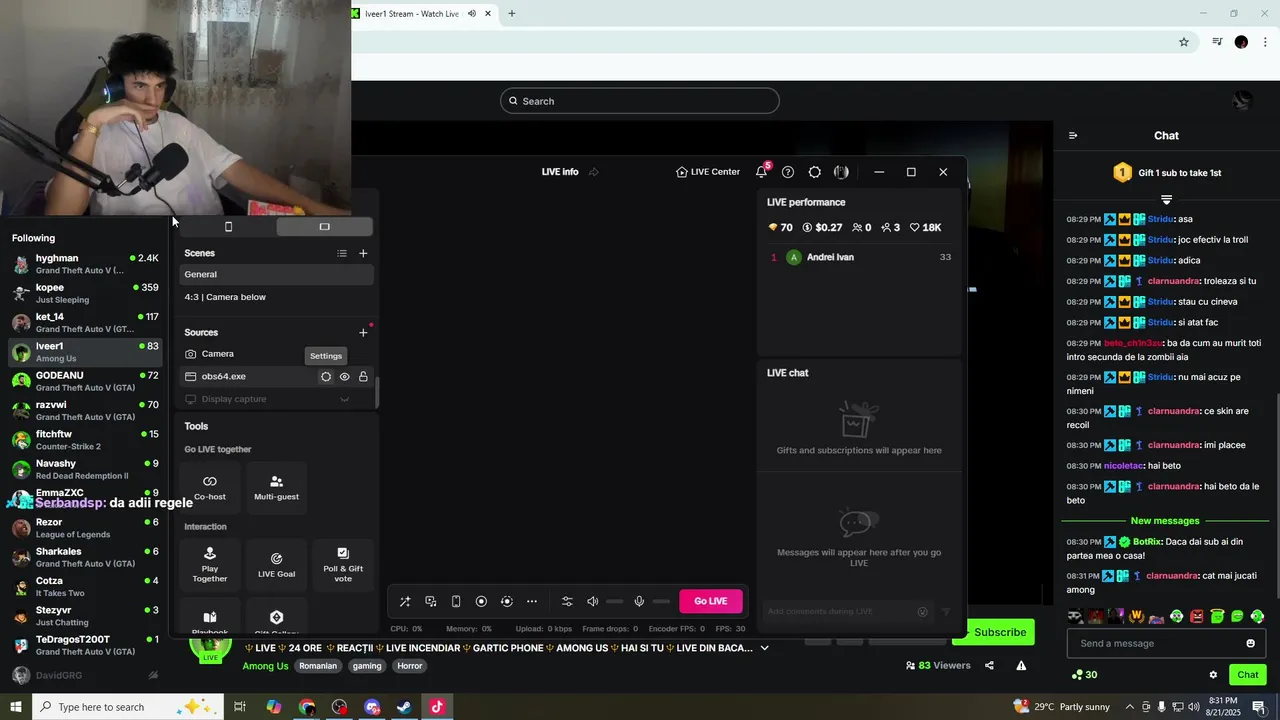
Task: Mute the microphone
Action: [x=639, y=602]
